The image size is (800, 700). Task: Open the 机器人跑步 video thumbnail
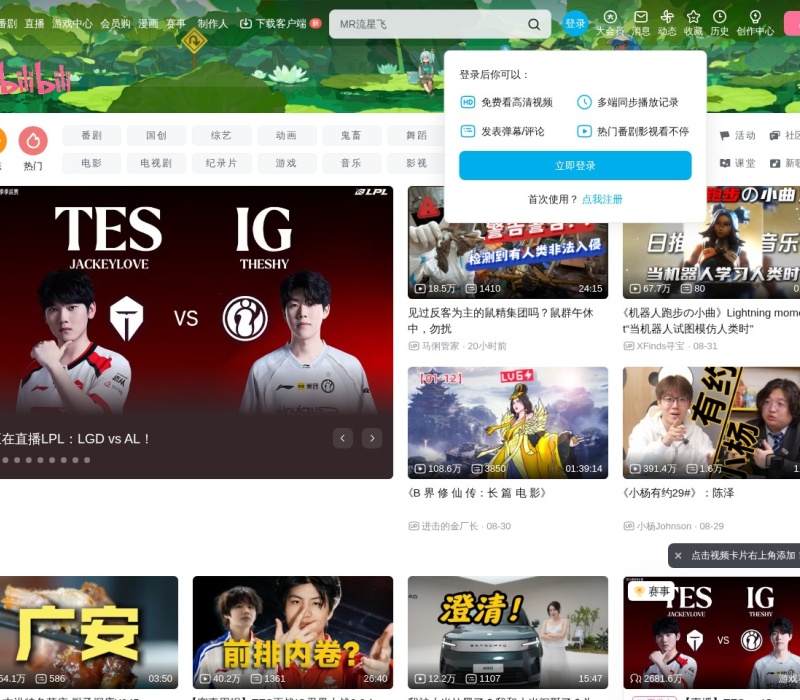point(711,261)
